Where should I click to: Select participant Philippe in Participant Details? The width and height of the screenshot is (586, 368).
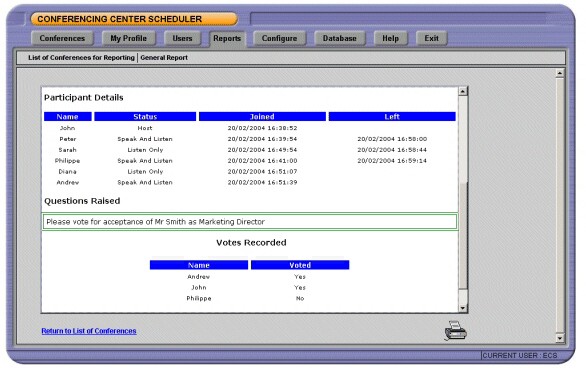click(x=68, y=161)
